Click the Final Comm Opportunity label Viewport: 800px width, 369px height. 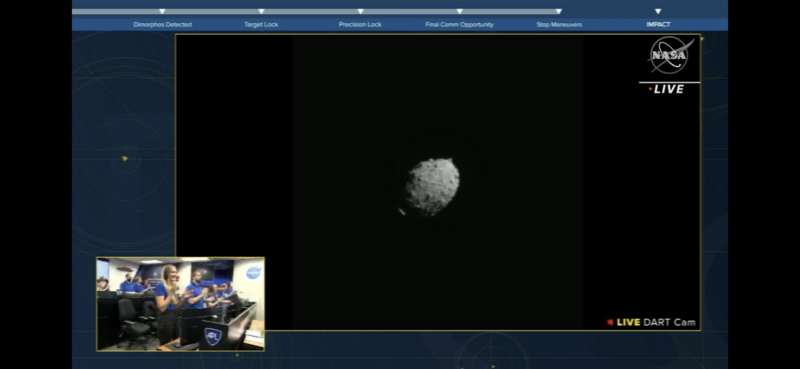[x=459, y=24]
